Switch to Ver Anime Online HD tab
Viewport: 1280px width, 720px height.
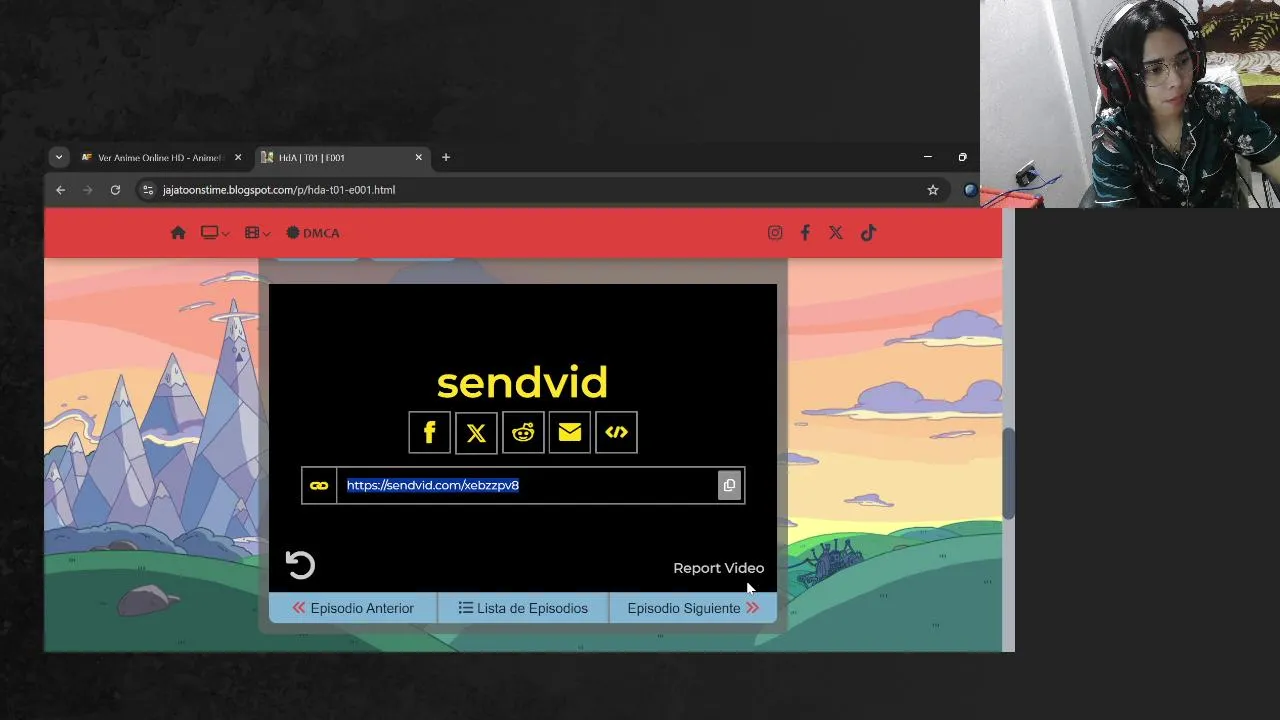(x=150, y=157)
